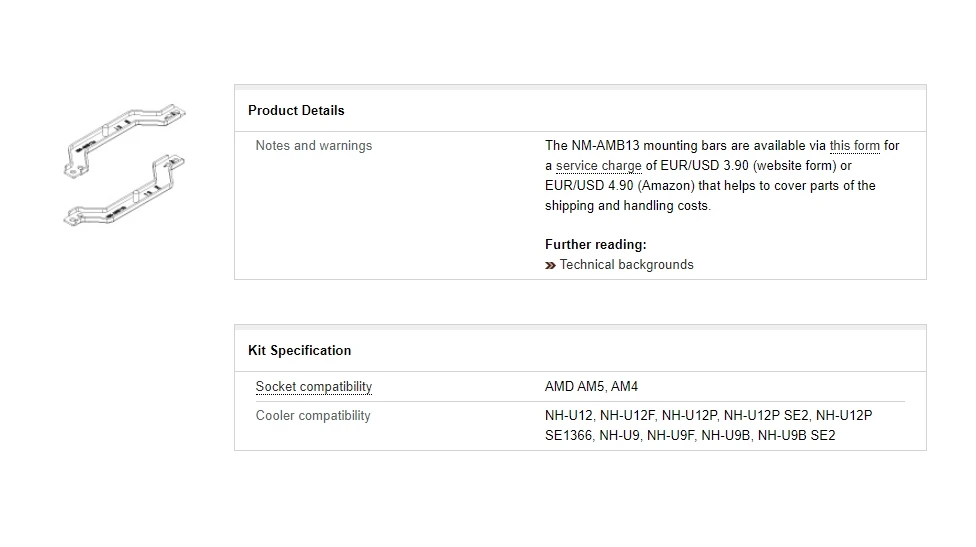Viewport: 976px width, 547px height.
Task: Click the double-arrow icon before Technical backgrounds
Action: [550, 266]
